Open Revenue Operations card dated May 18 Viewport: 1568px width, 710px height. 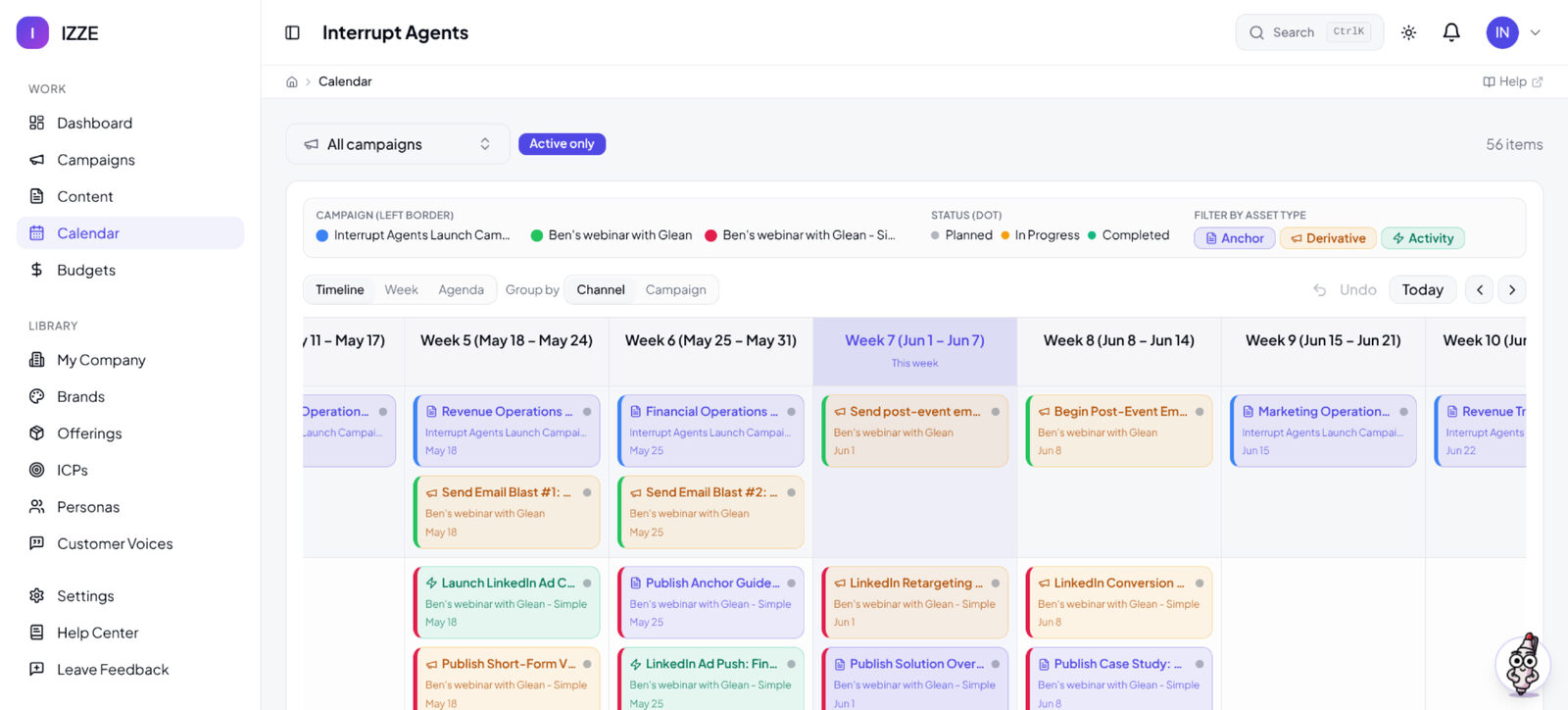pos(507,431)
